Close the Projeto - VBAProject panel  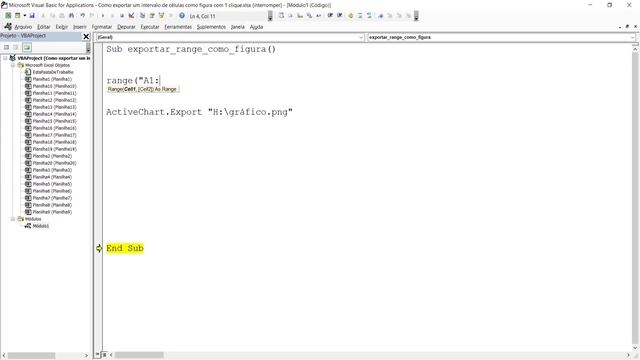pyautogui.click(x=86, y=36)
